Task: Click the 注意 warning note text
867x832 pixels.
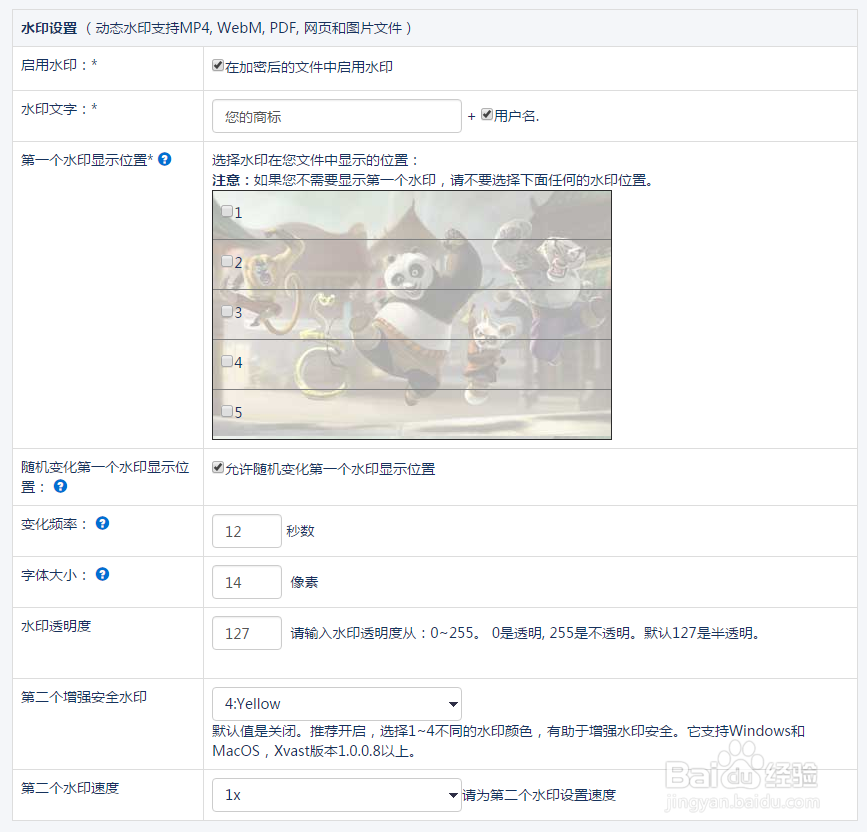Action: (x=433, y=180)
